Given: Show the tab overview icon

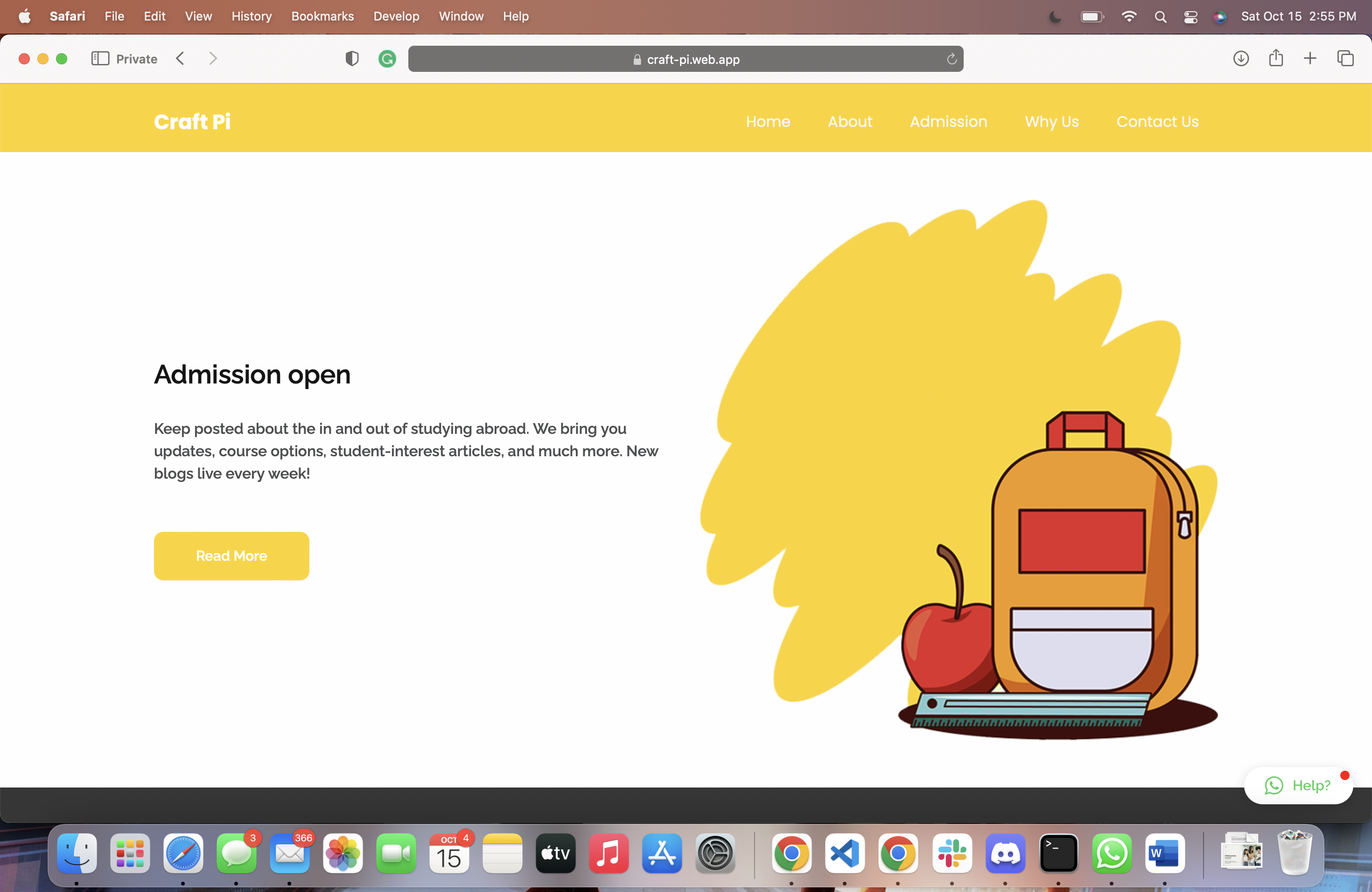Looking at the screenshot, I should click(x=1345, y=59).
